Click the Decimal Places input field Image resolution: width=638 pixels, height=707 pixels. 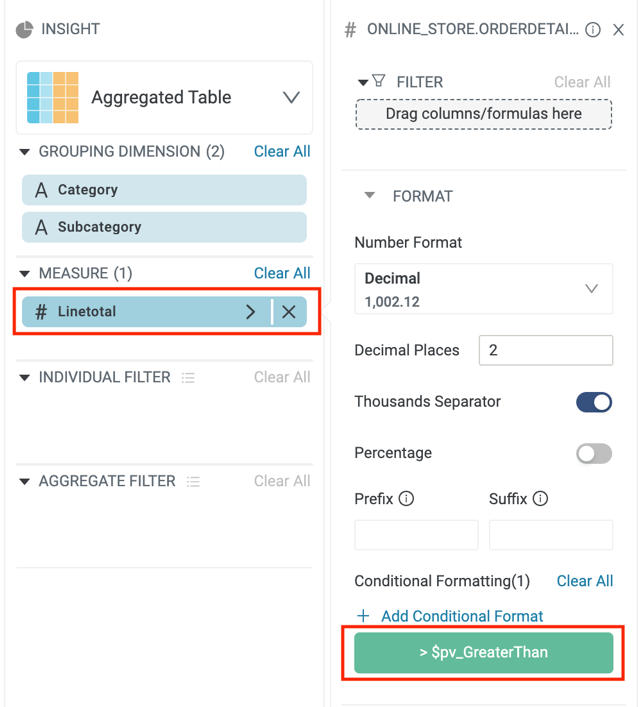point(545,350)
